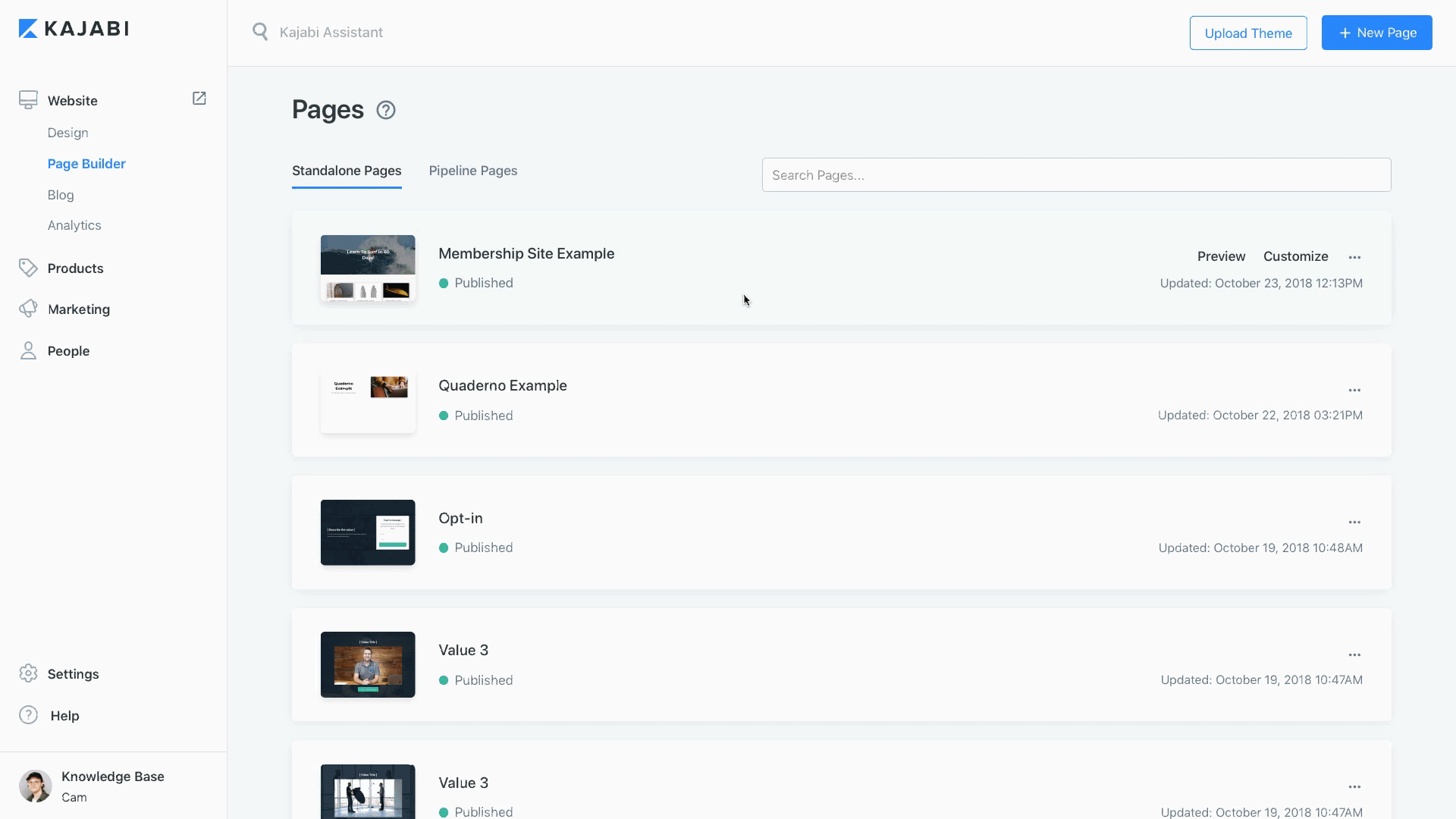Screen dimensions: 1456x819
Task: Open the Membership Site Example thumbnail
Action: [x=368, y=268]
